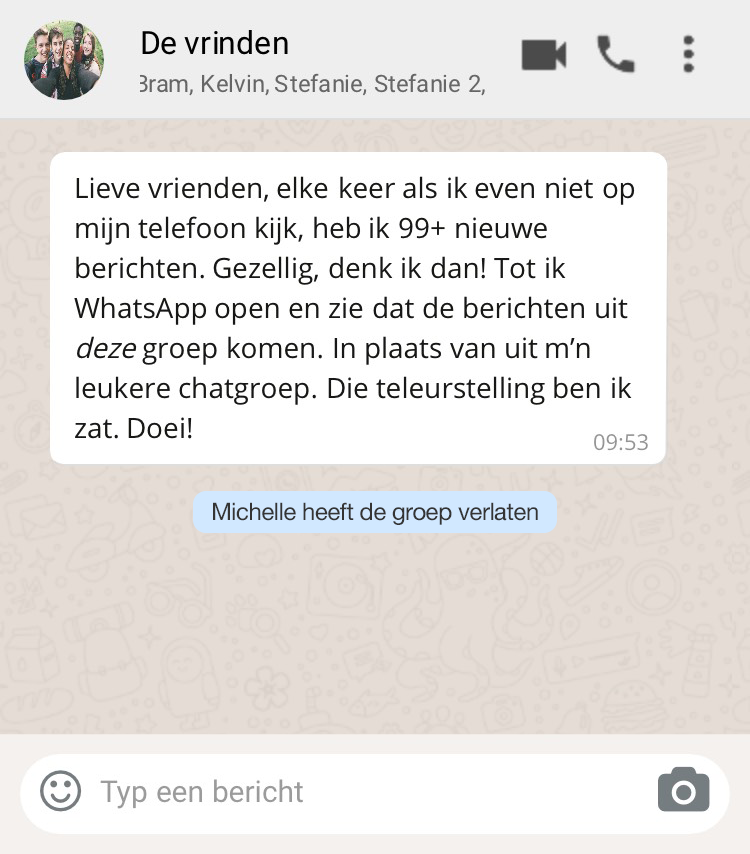750x854 pixels.
Task: Click the group members subtitle line
Action: (x=312, y=84)
